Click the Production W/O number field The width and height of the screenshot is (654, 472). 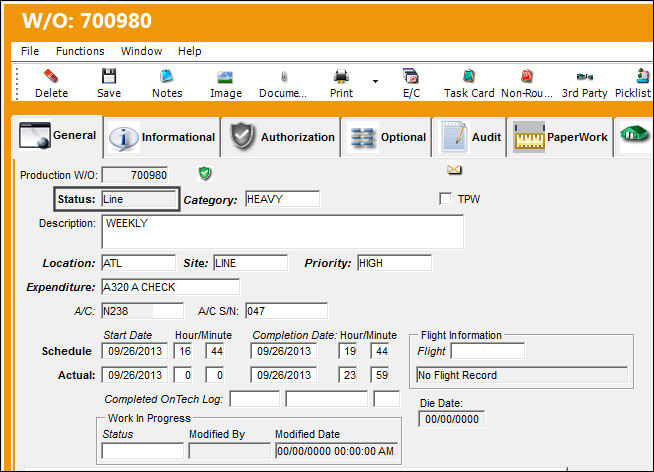coord(135,175)
